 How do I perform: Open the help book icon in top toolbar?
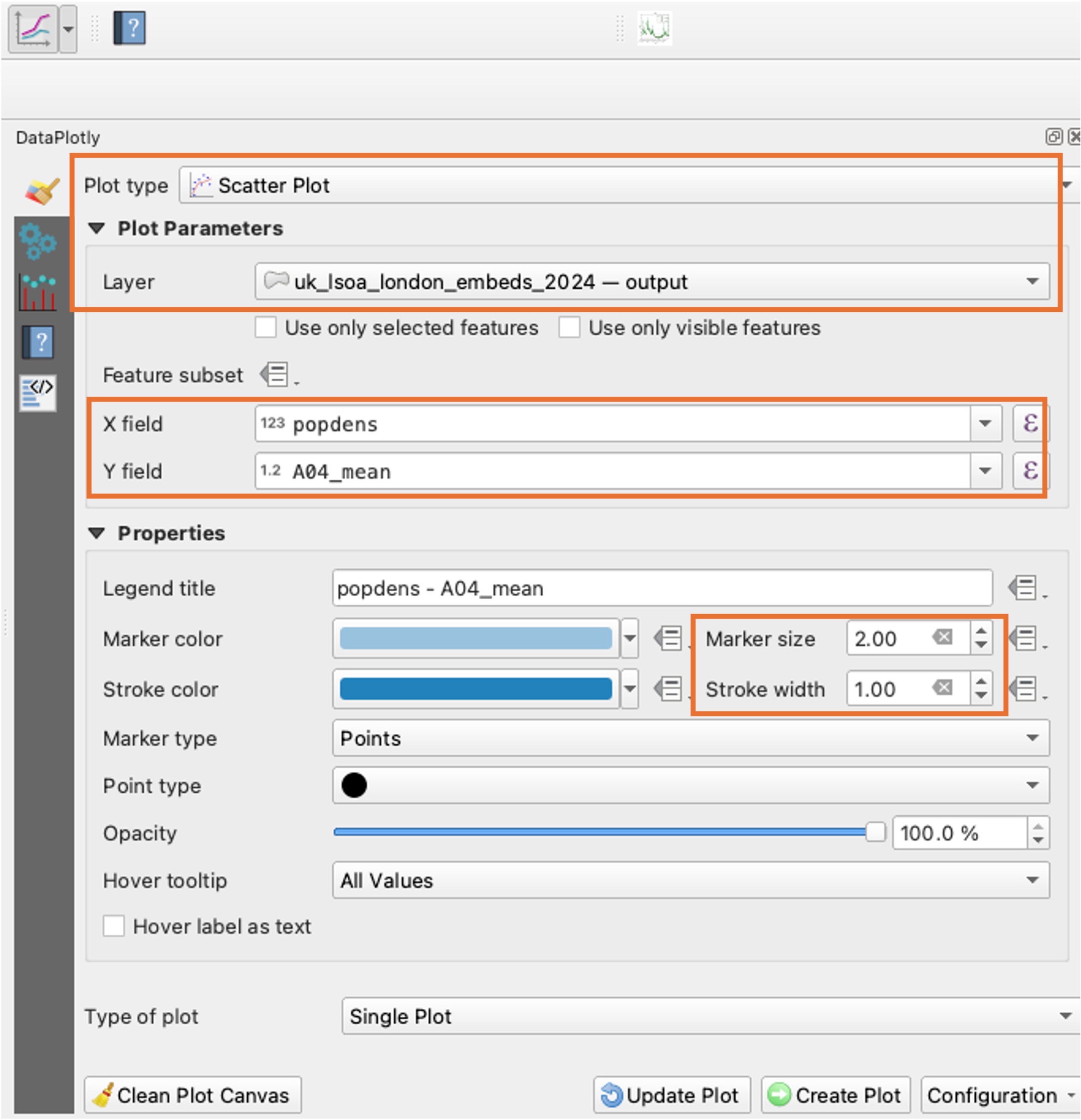pos(129,28)
